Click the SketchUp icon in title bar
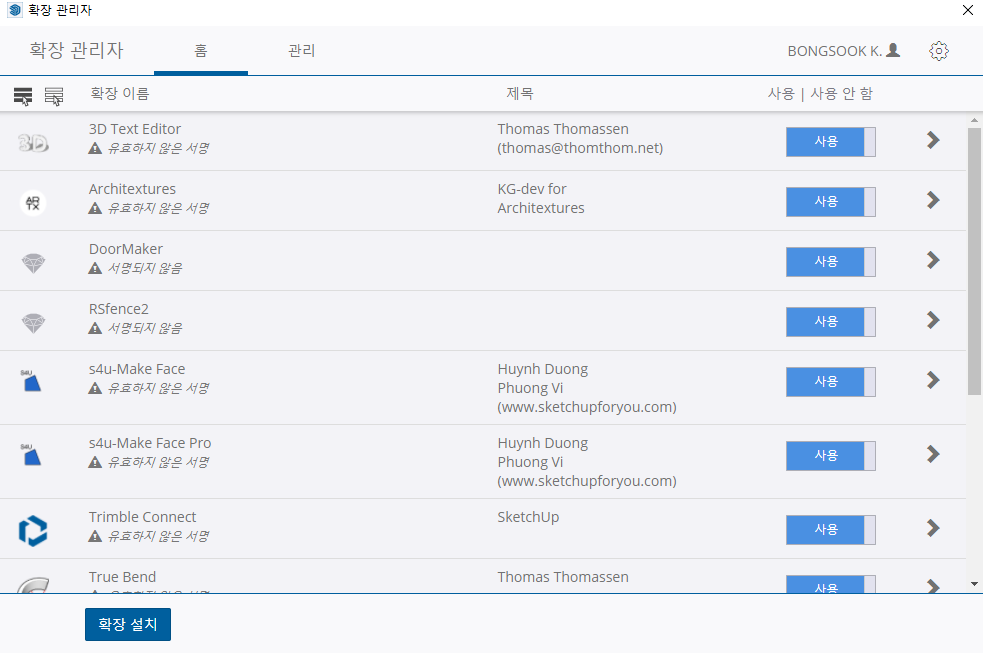 point(14,10)
